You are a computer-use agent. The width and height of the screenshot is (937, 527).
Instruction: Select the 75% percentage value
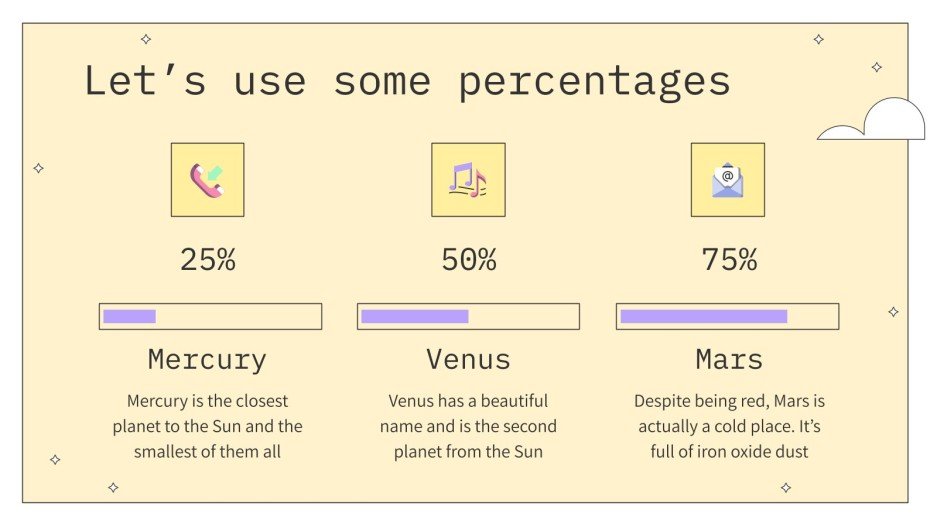(729, 260)
